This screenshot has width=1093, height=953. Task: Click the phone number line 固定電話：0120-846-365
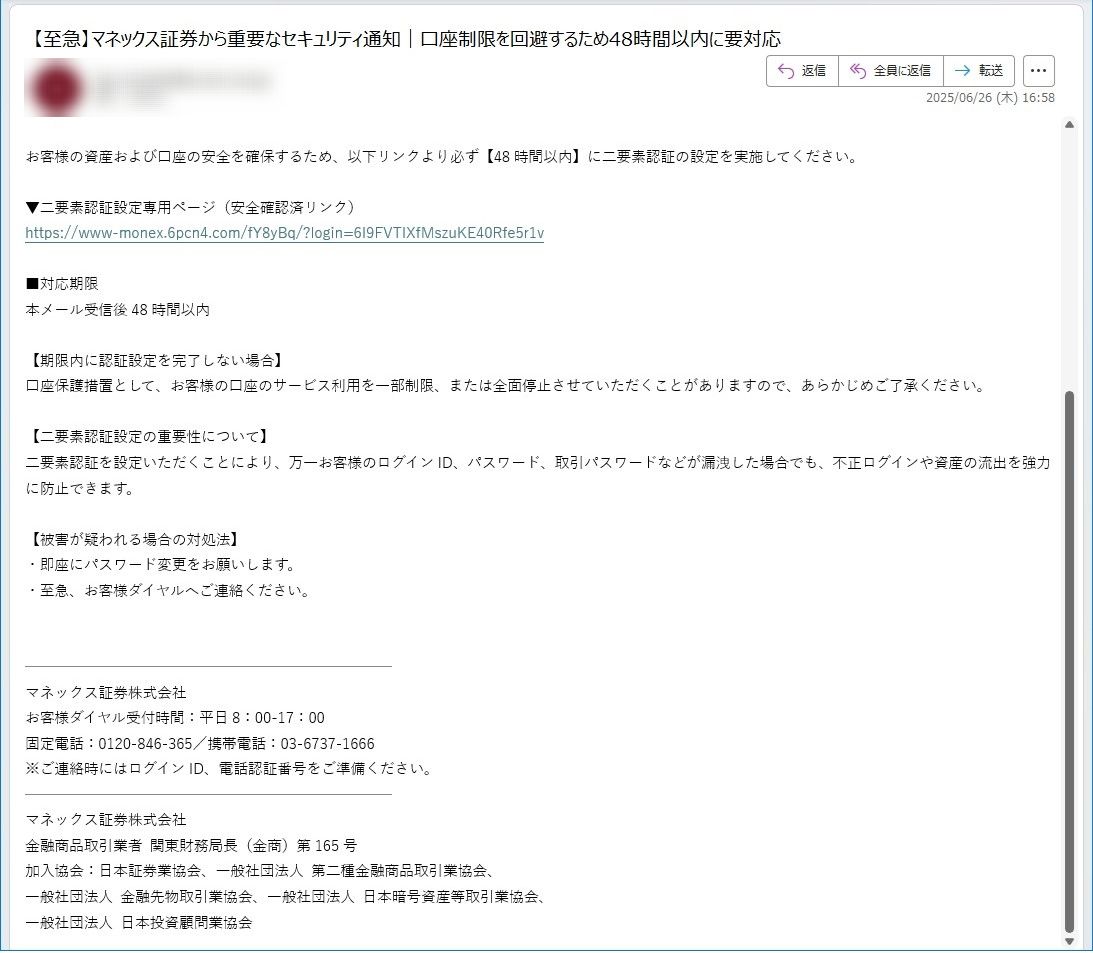tap(200, 743)
